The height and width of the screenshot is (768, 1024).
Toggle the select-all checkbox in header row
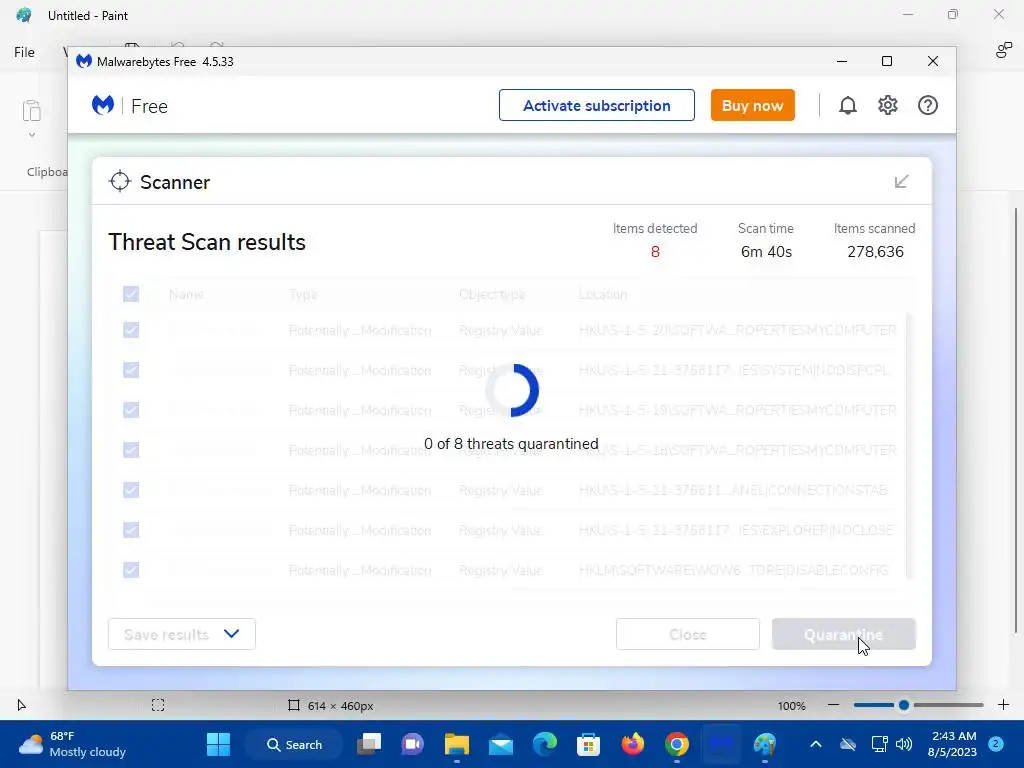131,294
